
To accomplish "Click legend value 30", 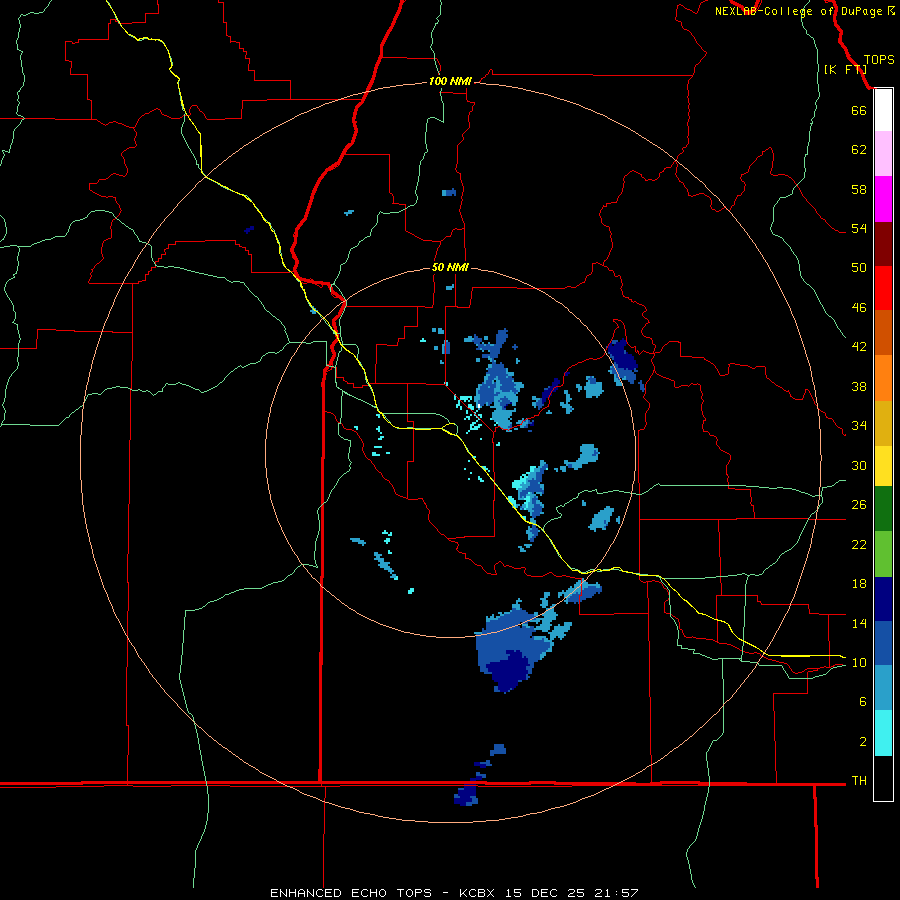I will (x=859, y=465).
